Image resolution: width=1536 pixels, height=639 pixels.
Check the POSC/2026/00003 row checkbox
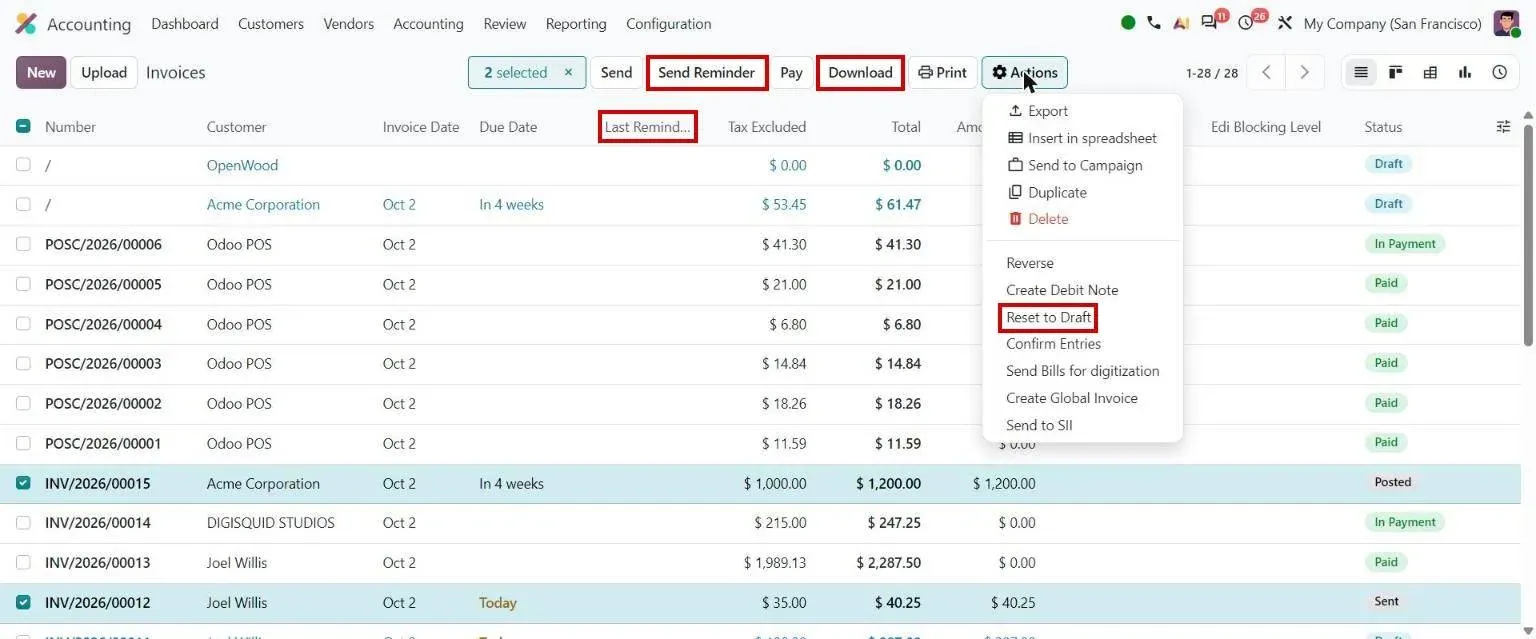click(23, 363)
